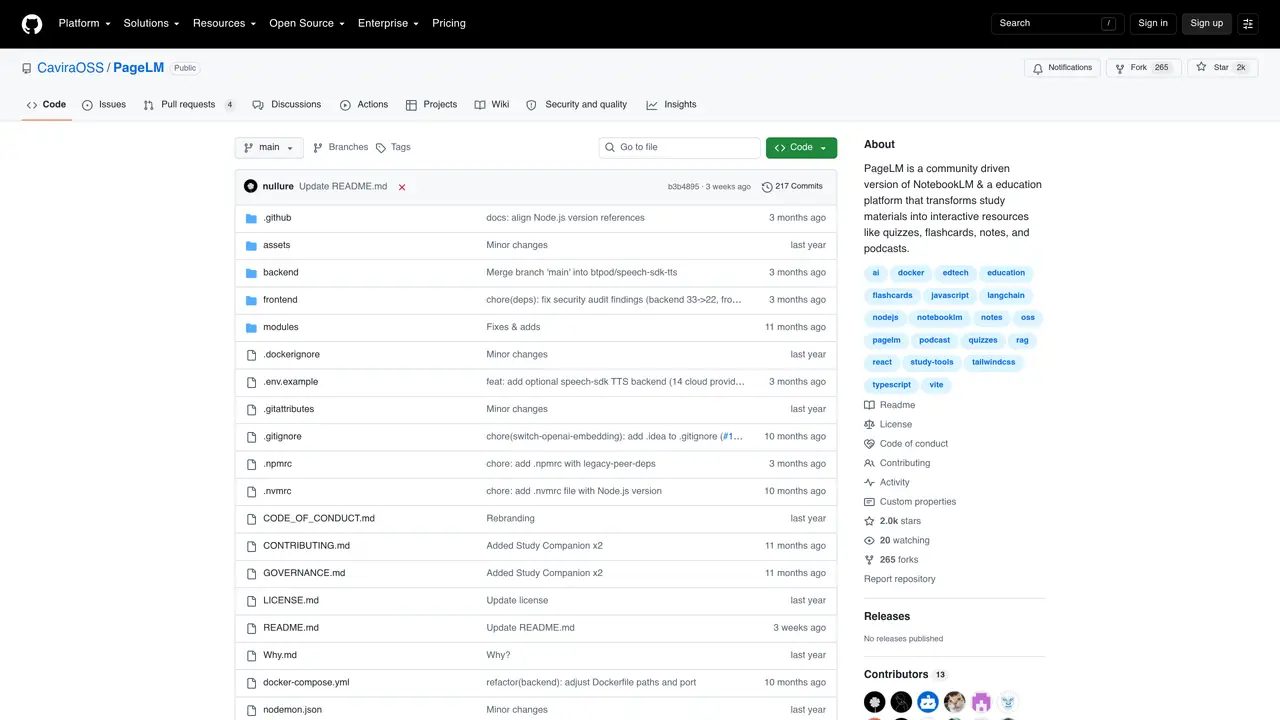This screenshot has height=720, width=1280.
Task: Switch to the Issues tab
Action: [104, 105]
